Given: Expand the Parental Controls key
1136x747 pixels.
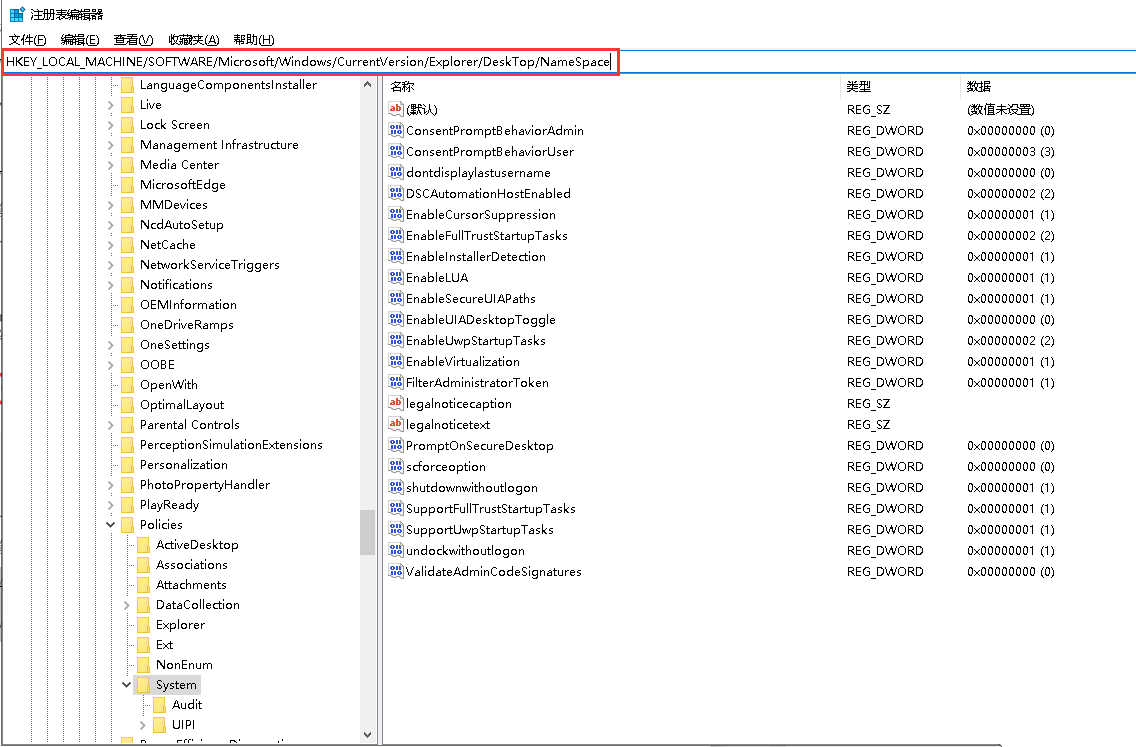Looking at the screenshot, I should tap(111, 425).
